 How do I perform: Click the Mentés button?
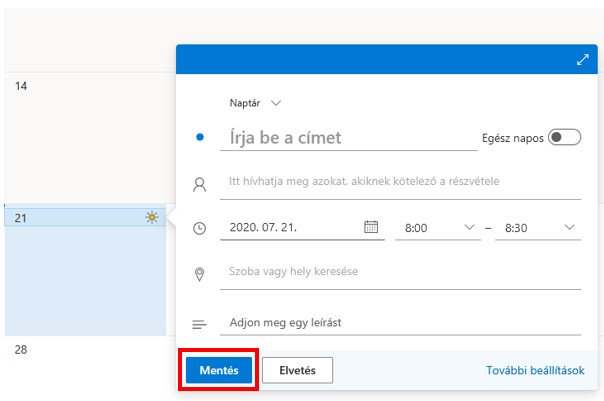pos(219,370)
